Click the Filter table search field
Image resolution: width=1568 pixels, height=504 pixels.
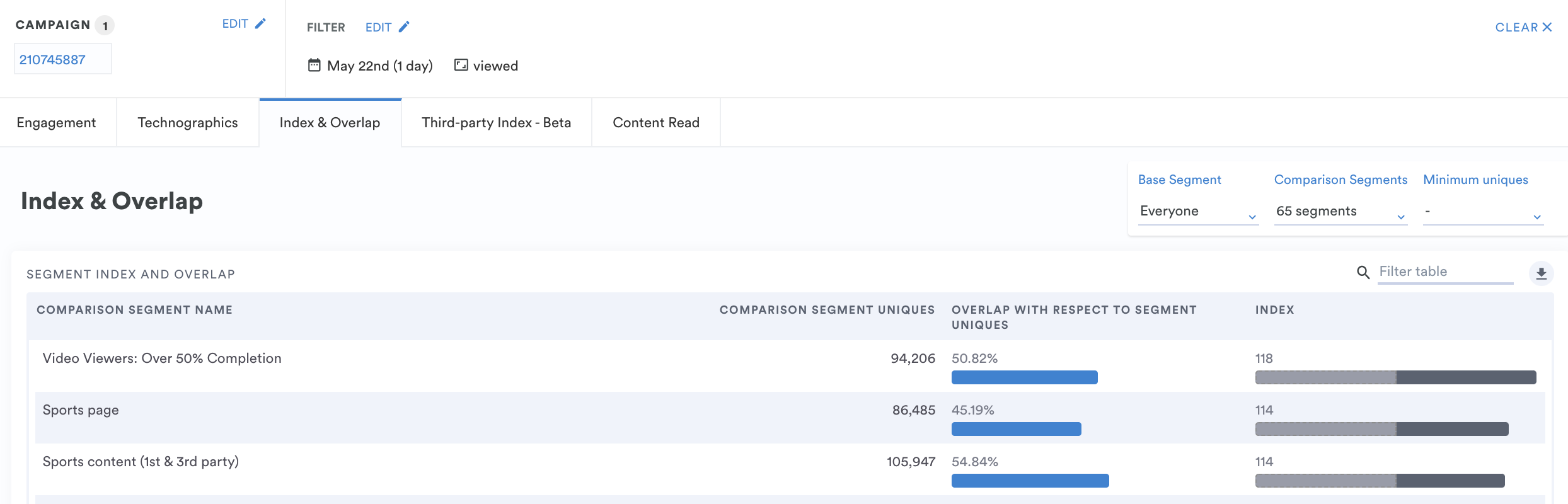coord(1445,272)
